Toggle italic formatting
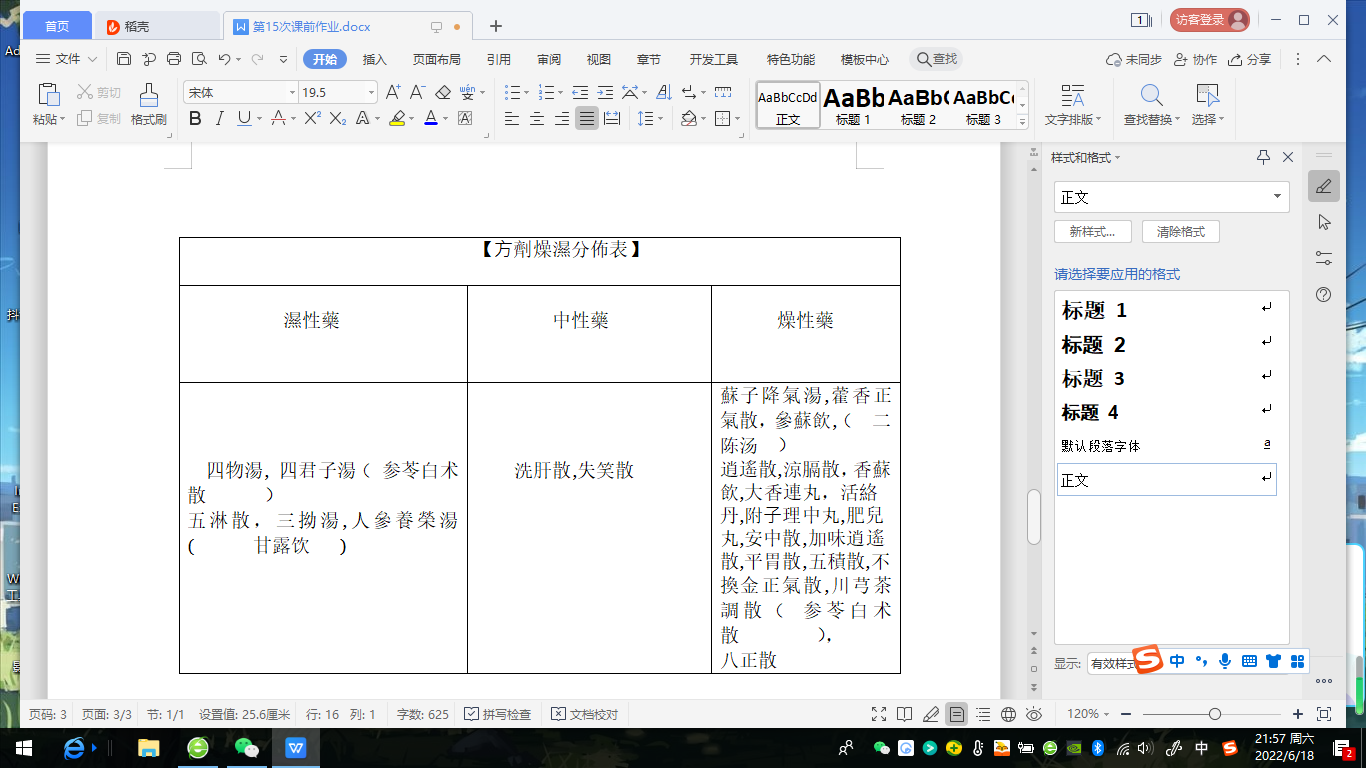This screenshot has width=1366, height=768. tap(220, 118)
